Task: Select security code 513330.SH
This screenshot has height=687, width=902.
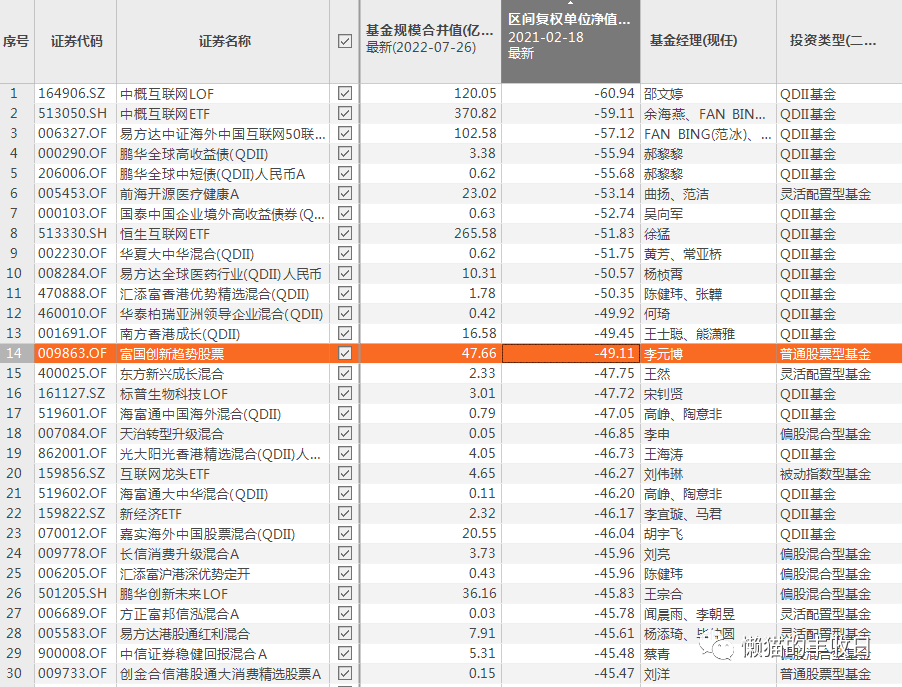Action: point(72,233)
